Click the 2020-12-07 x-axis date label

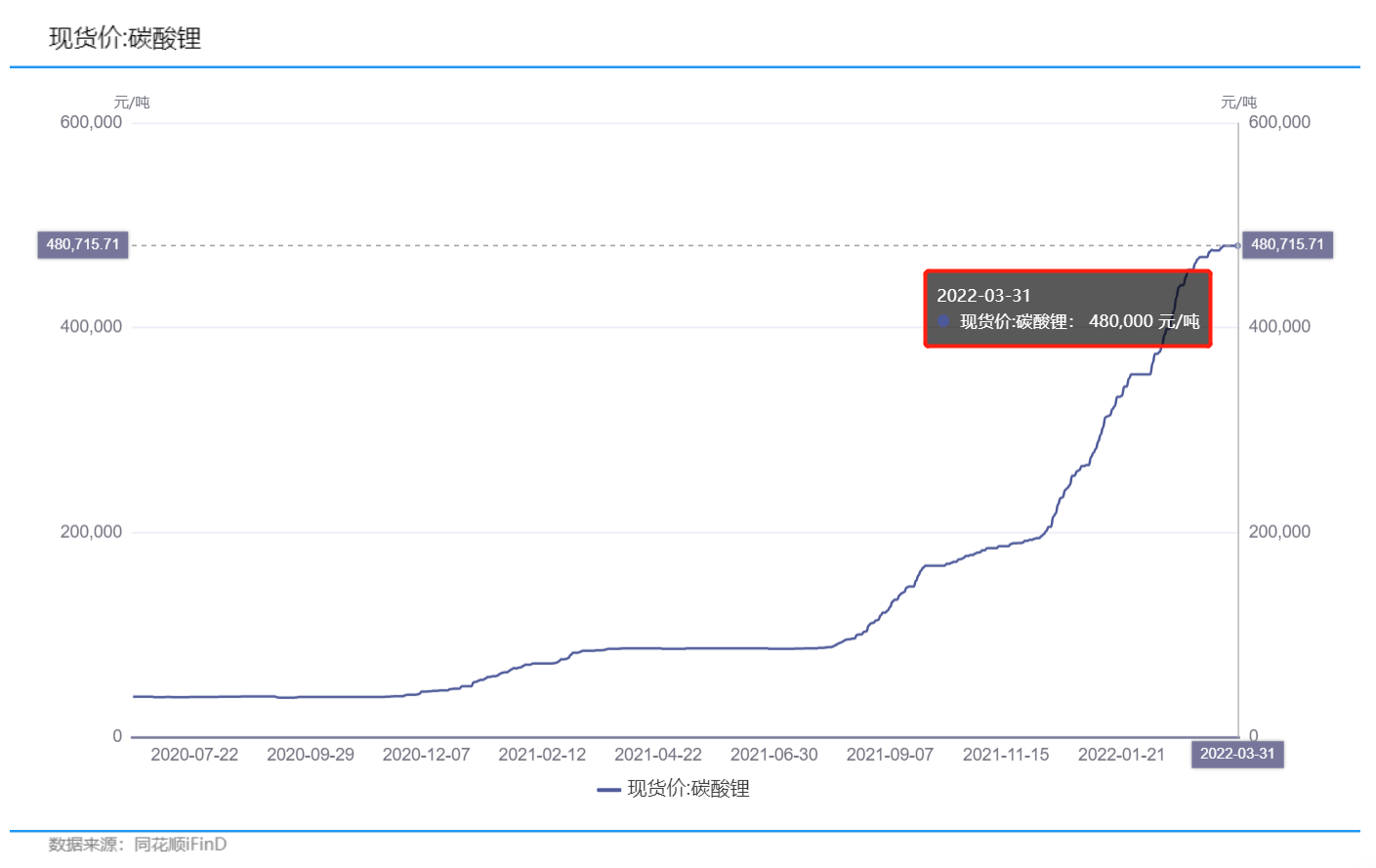[x=426, y=755]
